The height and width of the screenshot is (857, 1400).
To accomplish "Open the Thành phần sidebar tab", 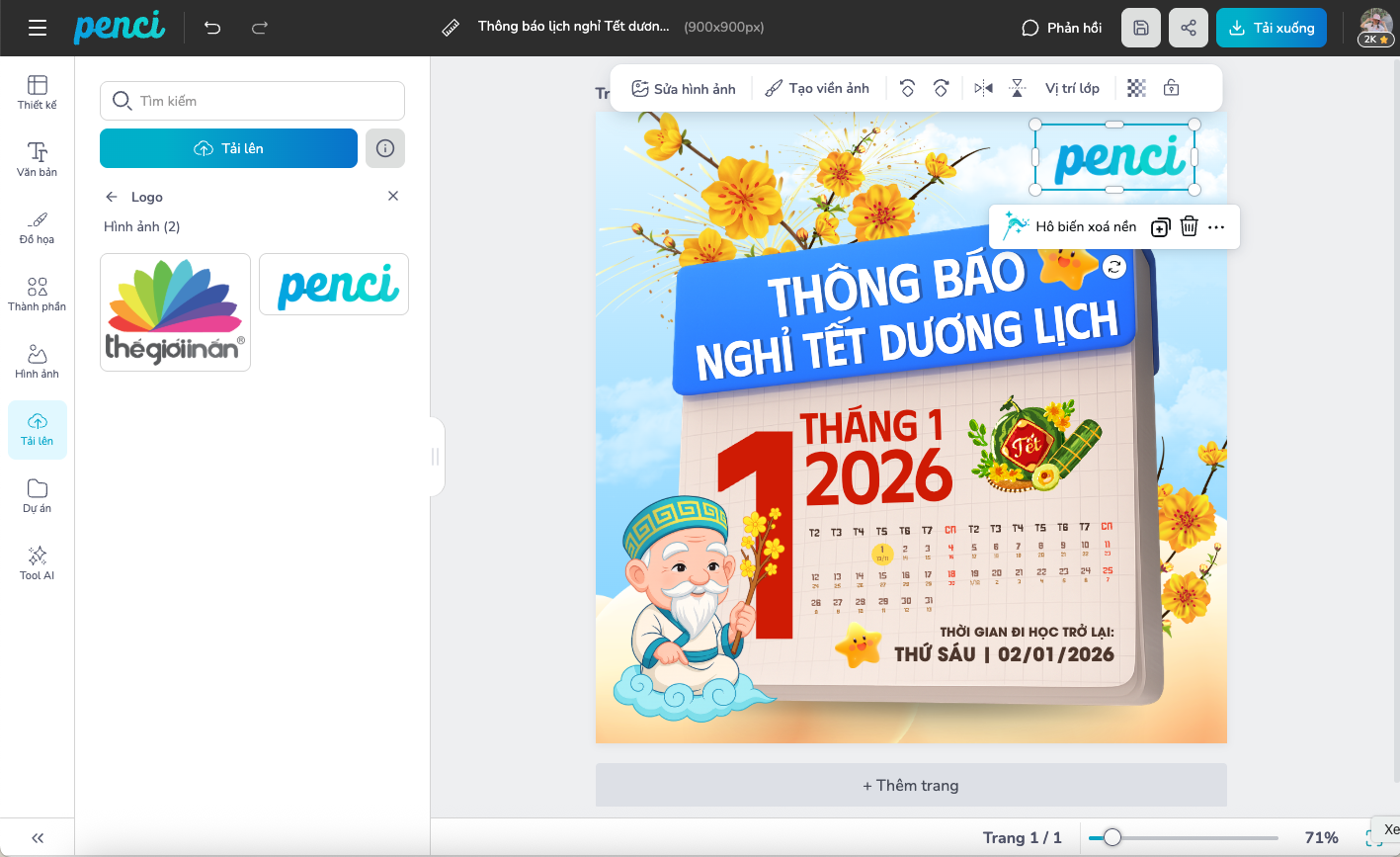I will point(38,295).
